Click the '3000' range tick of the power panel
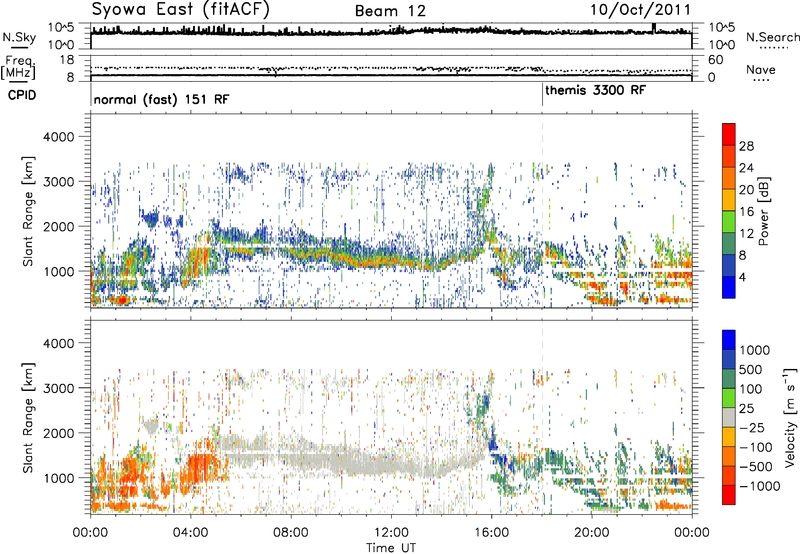This screenshot has height=554, width=800. pyautogui.click(x=58, y=182)
